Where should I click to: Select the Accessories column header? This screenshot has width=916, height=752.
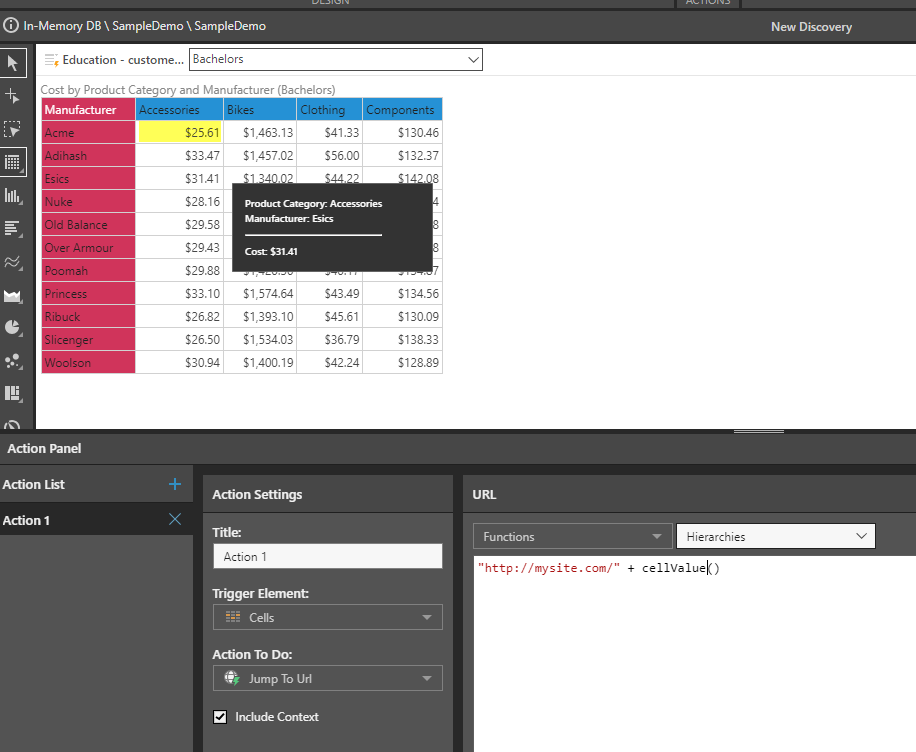pyautogui.click(x=179, y=110)
